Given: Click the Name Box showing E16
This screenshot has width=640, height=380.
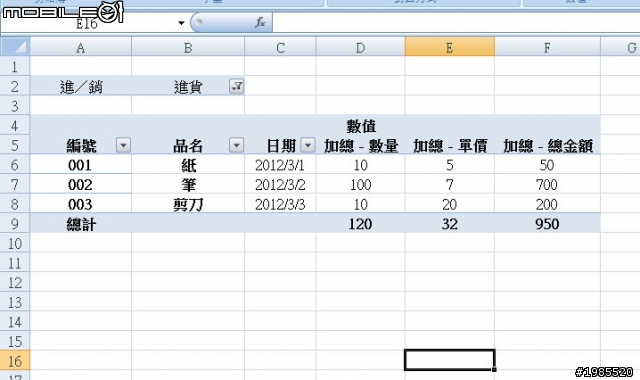Looking at the screenshot, I should (87, 23).
